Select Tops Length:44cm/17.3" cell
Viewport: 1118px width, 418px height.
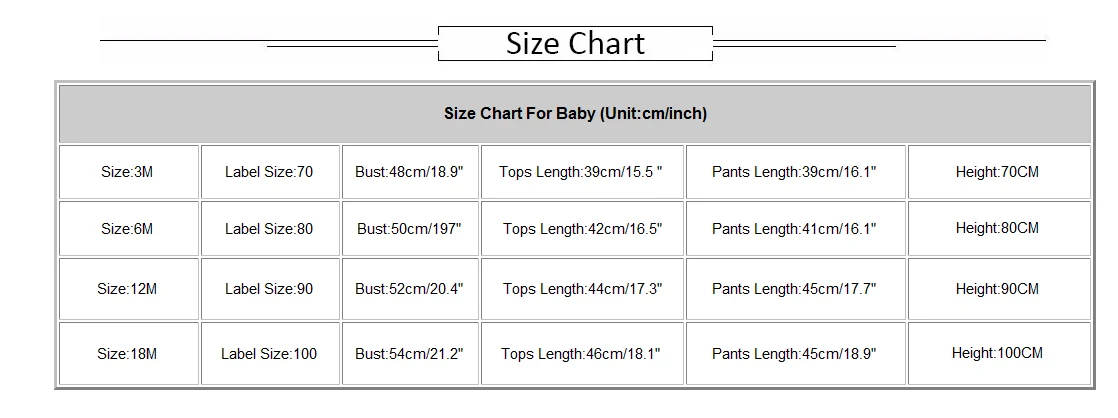[582, 289]
